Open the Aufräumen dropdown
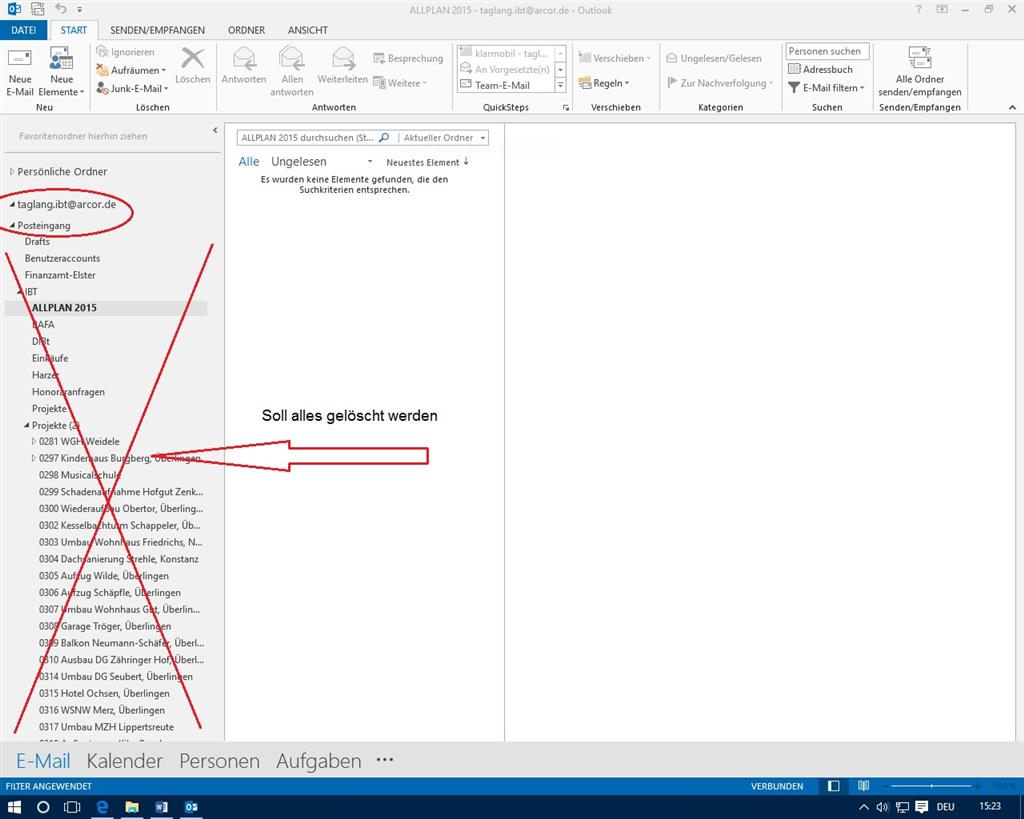 (x=131, y=70)
